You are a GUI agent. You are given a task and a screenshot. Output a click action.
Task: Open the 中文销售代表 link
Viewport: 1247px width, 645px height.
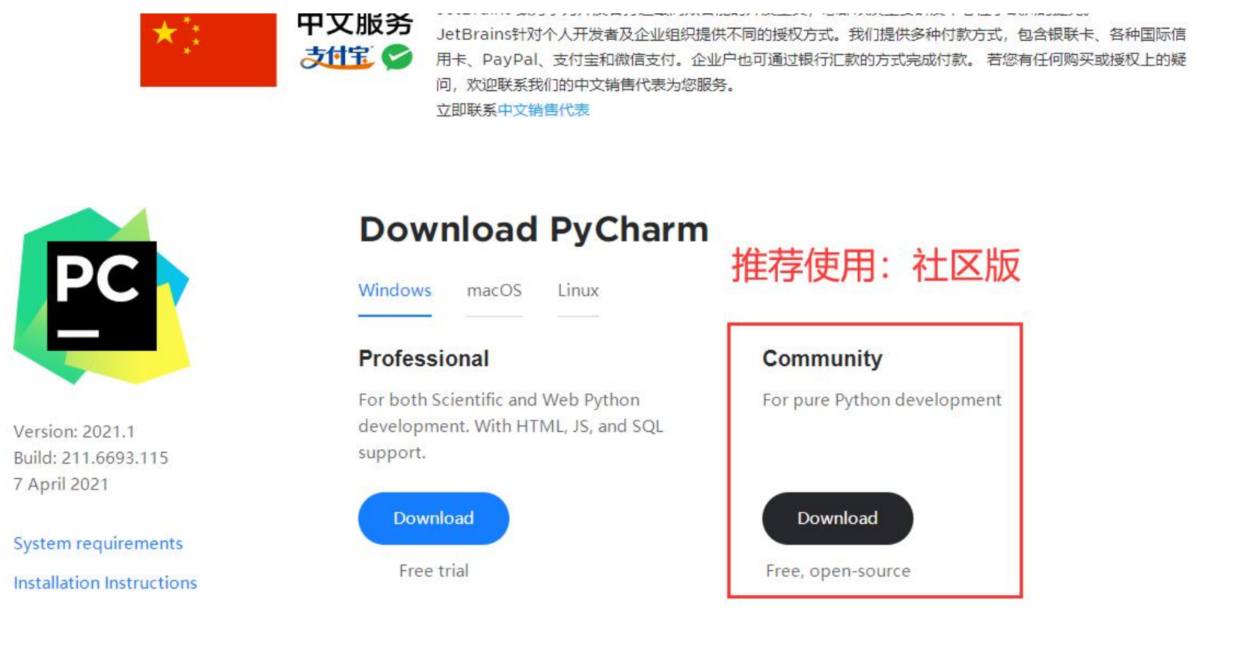[x=544, y=110]
